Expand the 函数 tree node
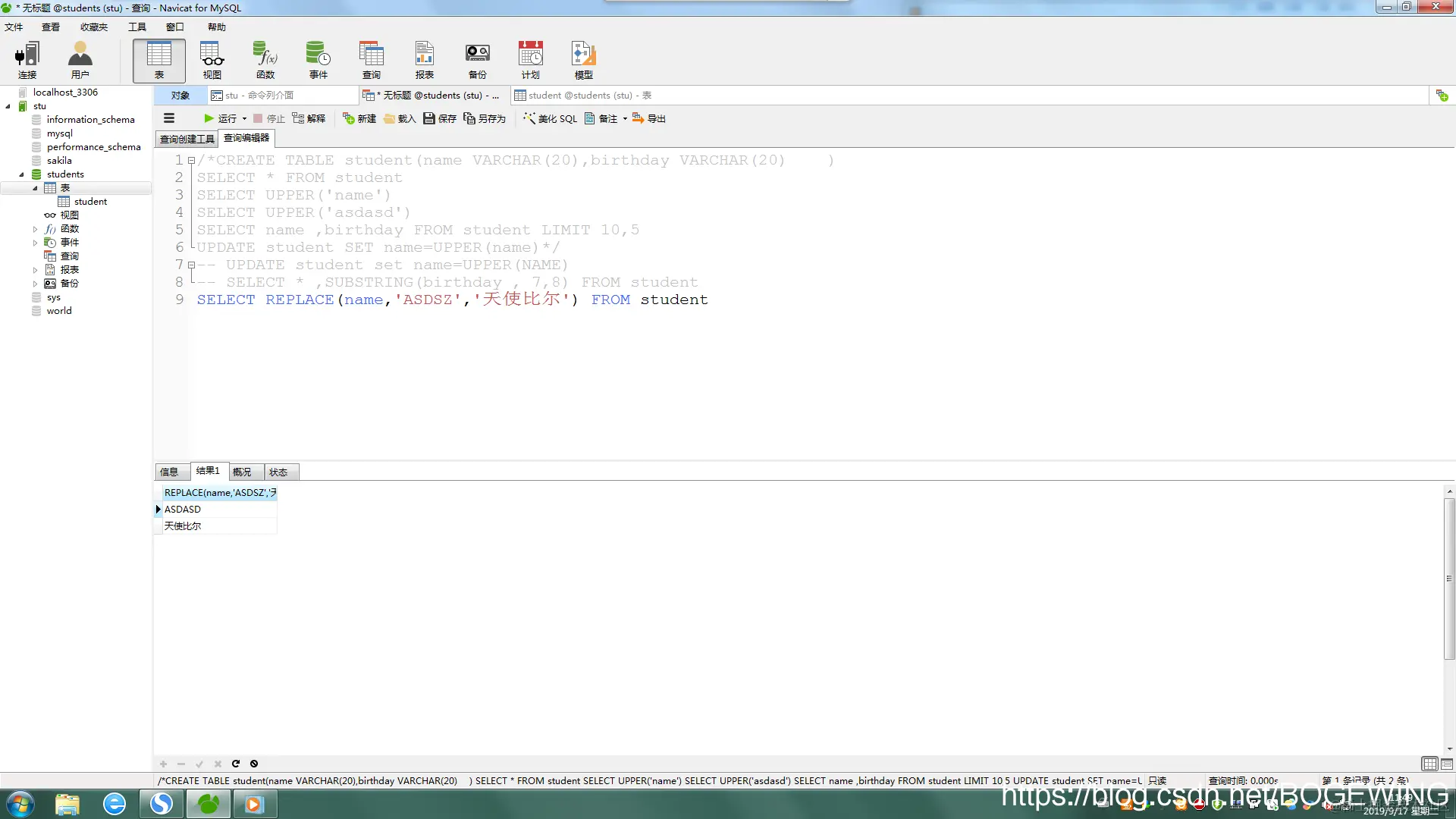 (x=35, y=229)
